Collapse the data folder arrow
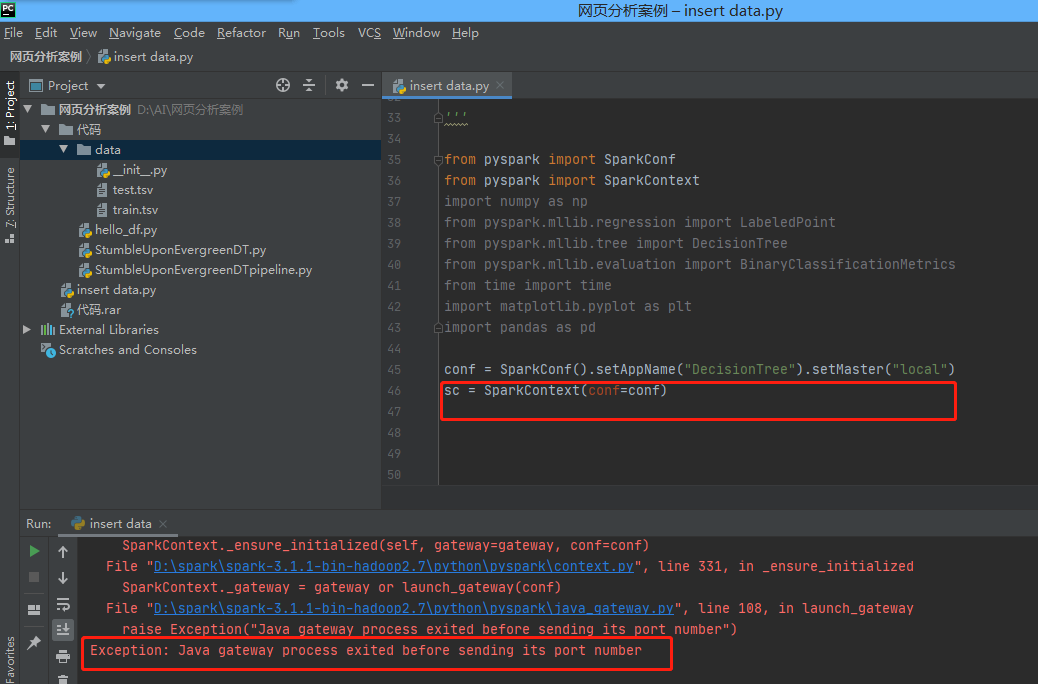The height and width of the screenshot is (684, 1038). click(64, 149)
